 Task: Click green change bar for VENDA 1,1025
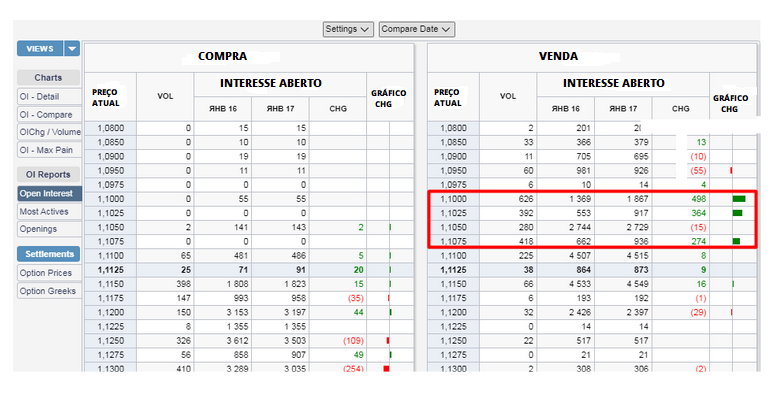737,213
